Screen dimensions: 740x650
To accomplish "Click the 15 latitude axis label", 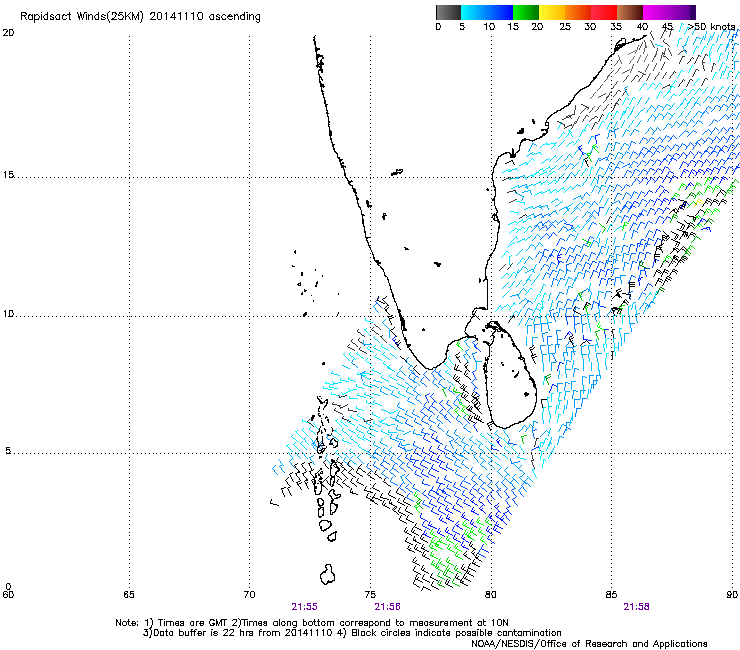I will pos(8,175).
